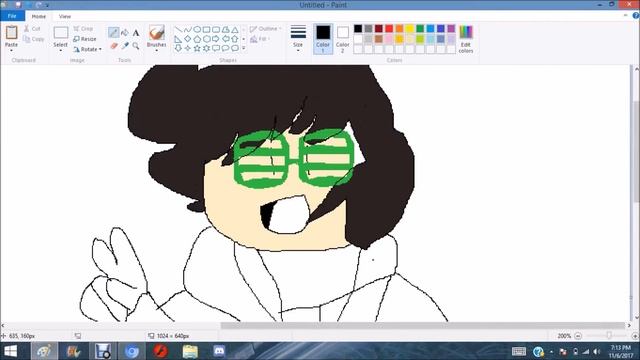Open Chrome from the taskbar
This screenshot has width=640, height=360.
click(131, 351)
